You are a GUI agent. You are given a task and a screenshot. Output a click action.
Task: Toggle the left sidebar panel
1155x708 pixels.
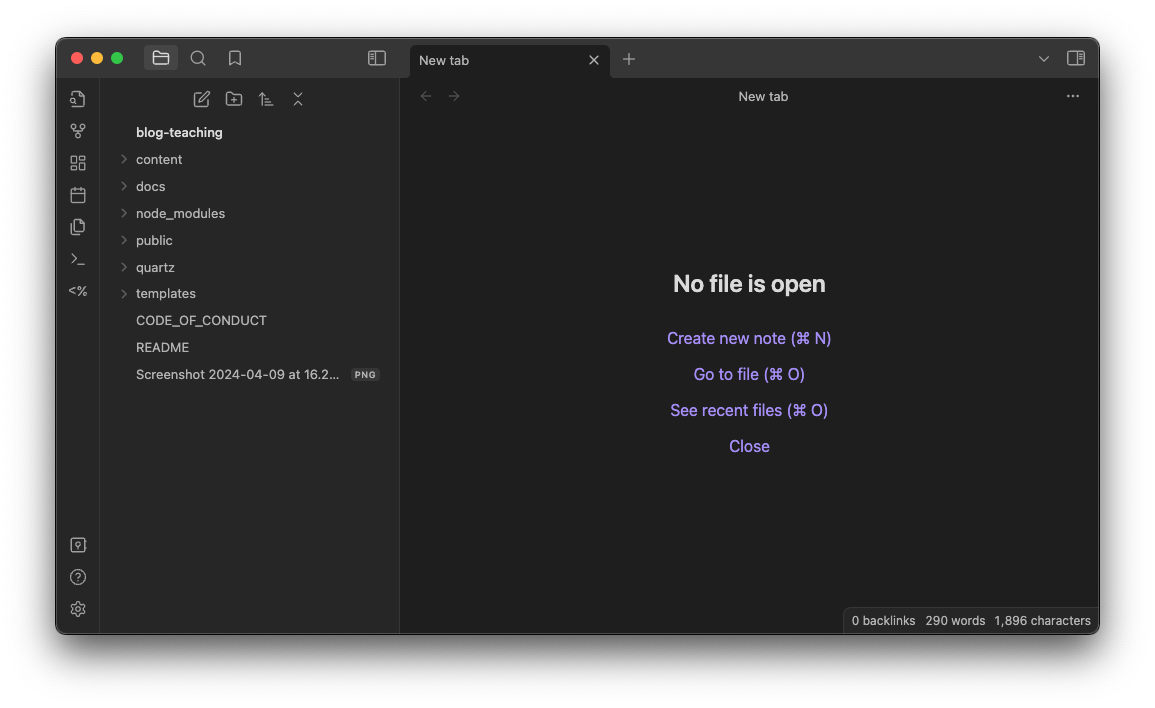tap(376, 58)
